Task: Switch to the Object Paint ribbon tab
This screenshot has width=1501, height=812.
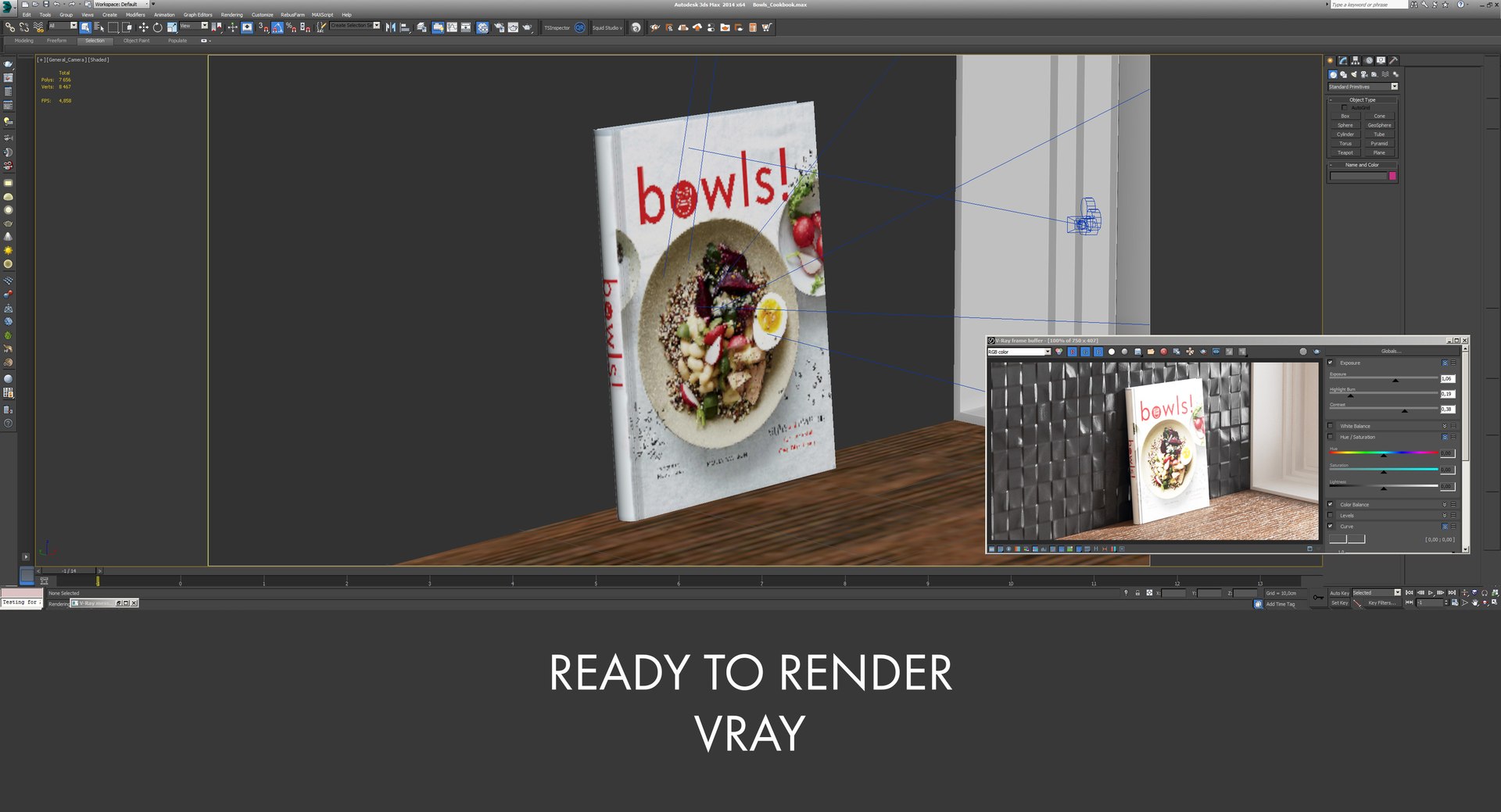Action: pyautogui.click(x=136, y=41)
